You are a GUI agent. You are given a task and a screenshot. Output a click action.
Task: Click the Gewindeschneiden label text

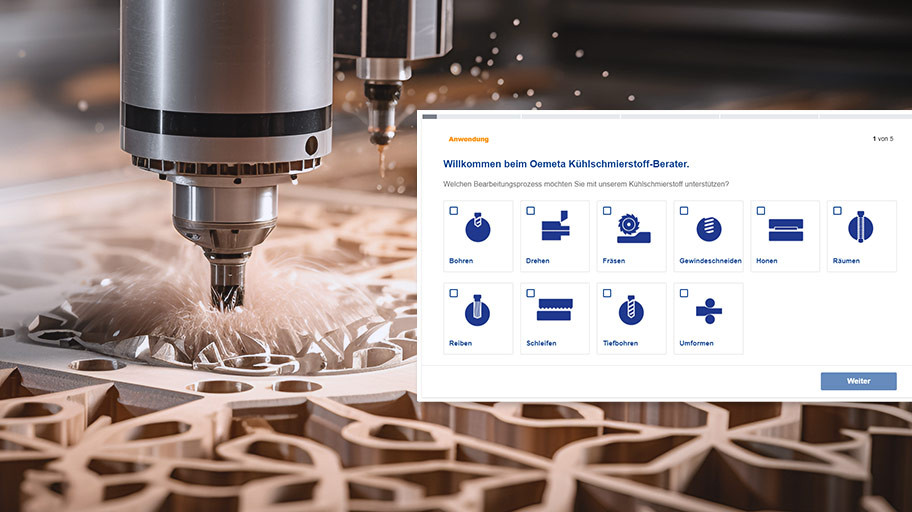[710, 261]
